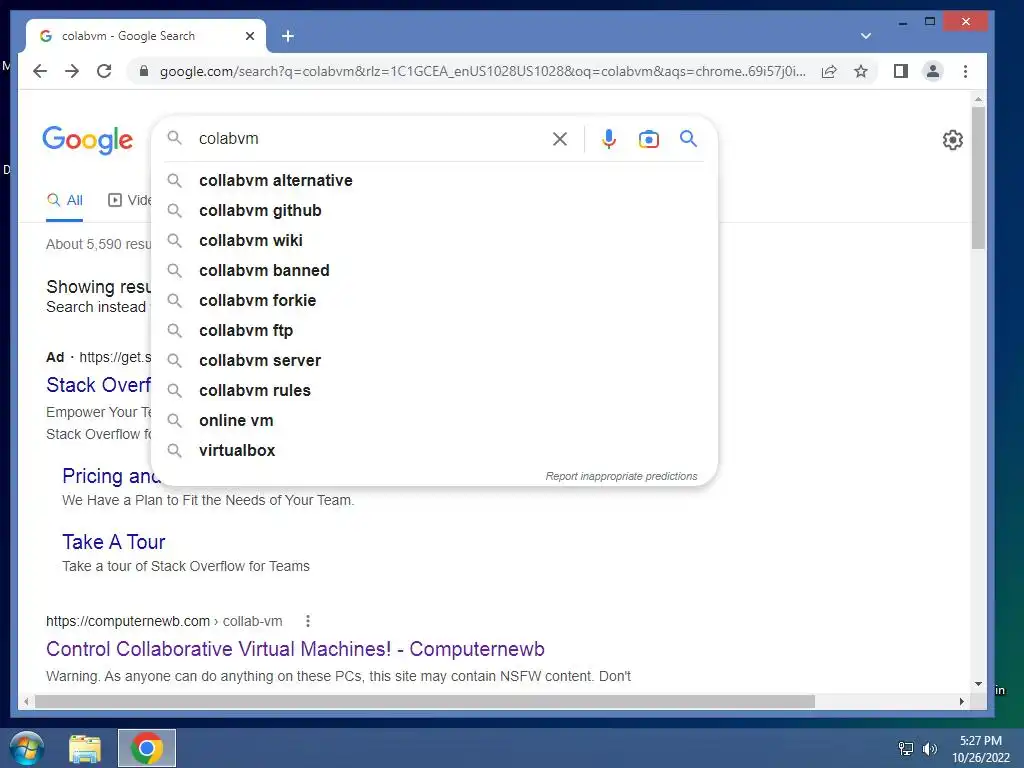Click the scroll right arrow
The image size is (1024, 768).
tap(961, 701)
